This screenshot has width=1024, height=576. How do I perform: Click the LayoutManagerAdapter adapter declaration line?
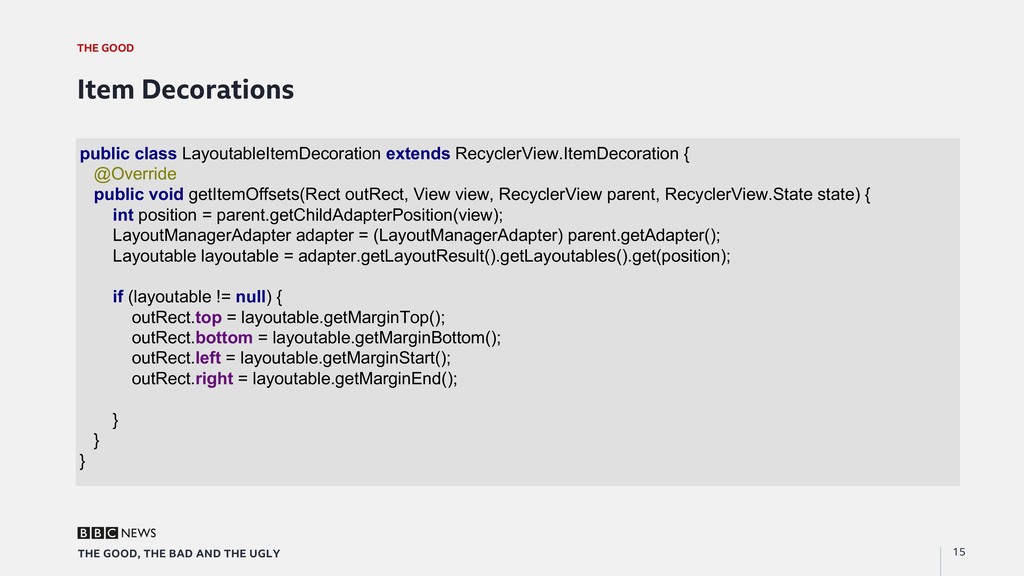tap(416, 236)
